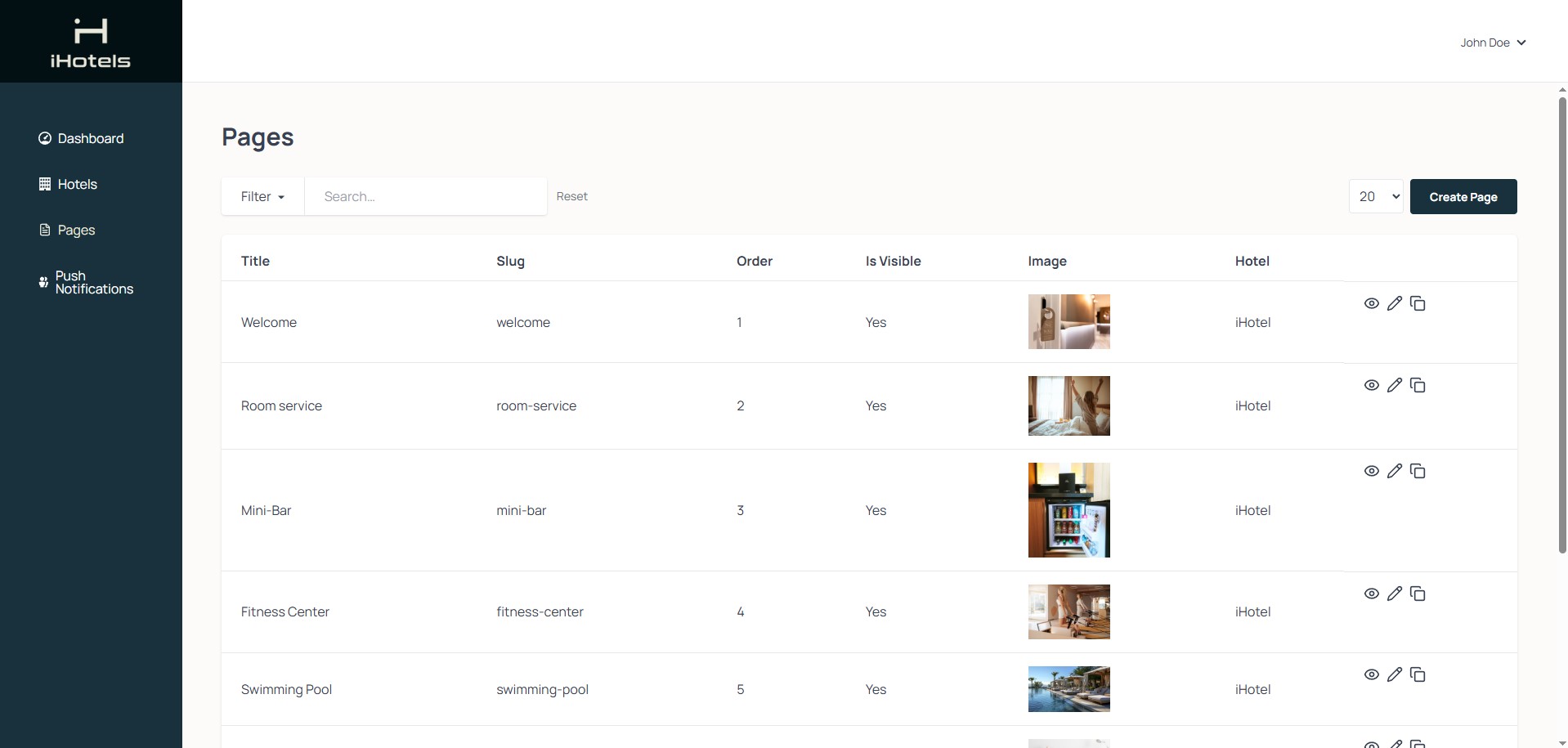Expand the John Doe user menu
The width and height of the screenshot is (1568, 748).
1493,43
